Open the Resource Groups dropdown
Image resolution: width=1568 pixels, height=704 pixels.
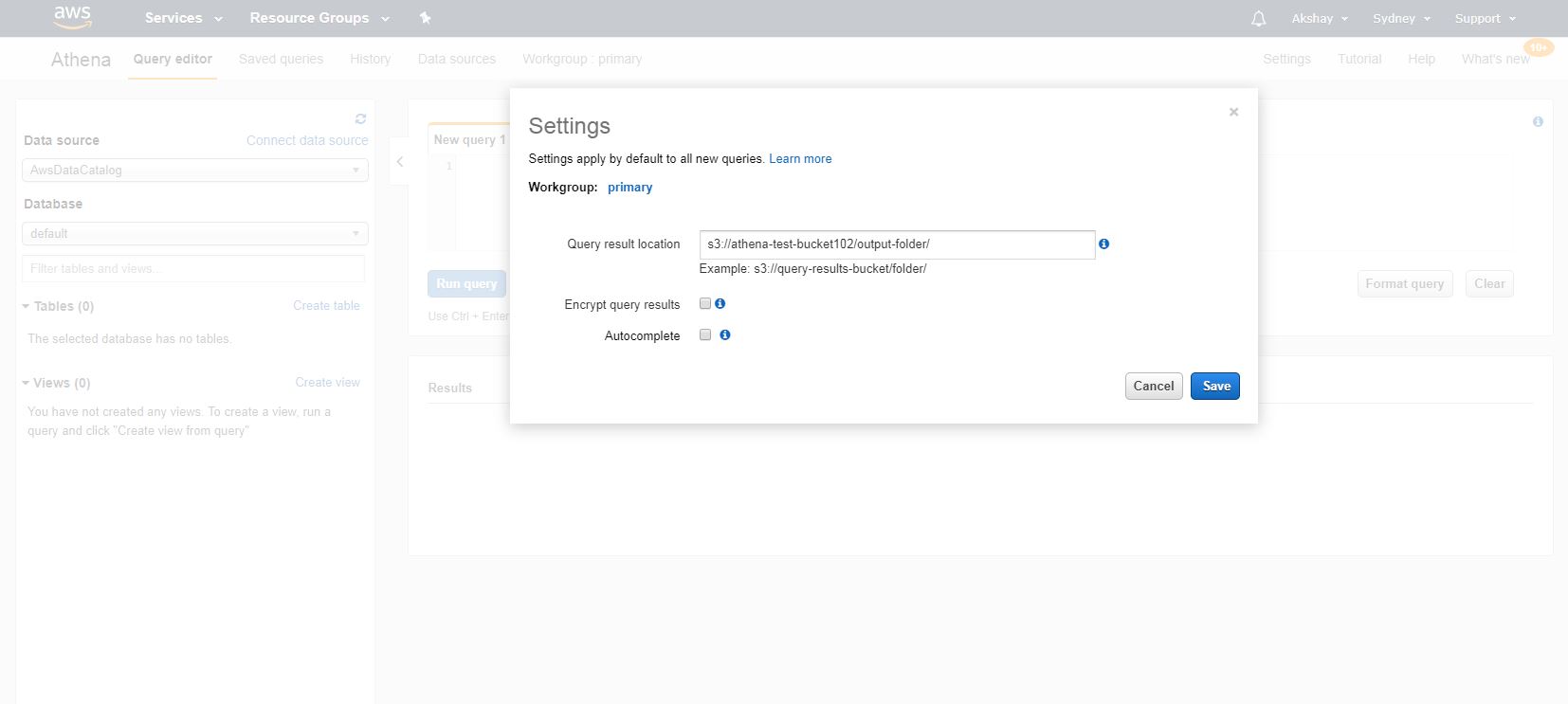319,18
